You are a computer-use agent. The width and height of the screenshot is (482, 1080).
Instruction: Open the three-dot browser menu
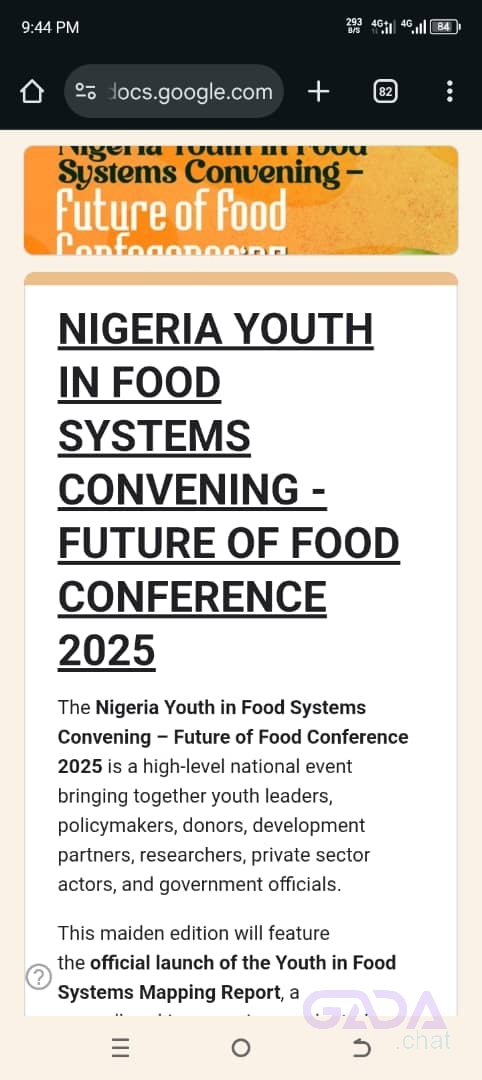[449, 91]
